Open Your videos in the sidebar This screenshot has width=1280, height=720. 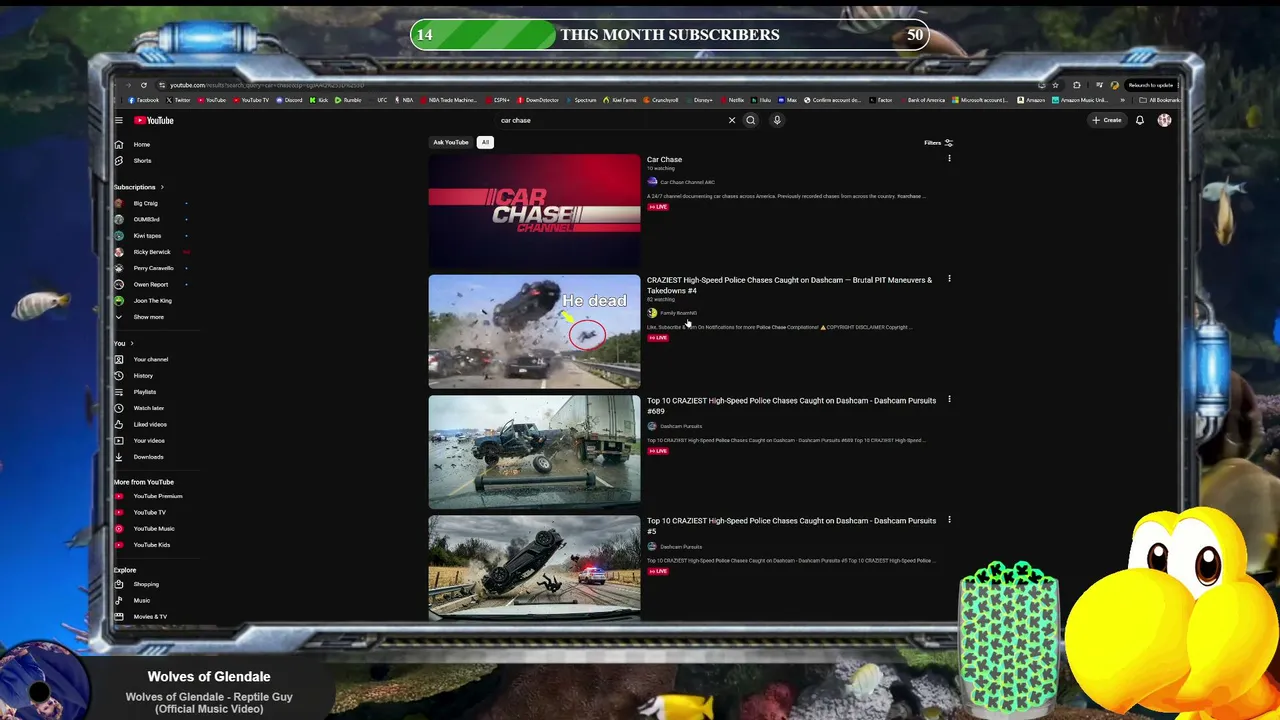(140, 440)
